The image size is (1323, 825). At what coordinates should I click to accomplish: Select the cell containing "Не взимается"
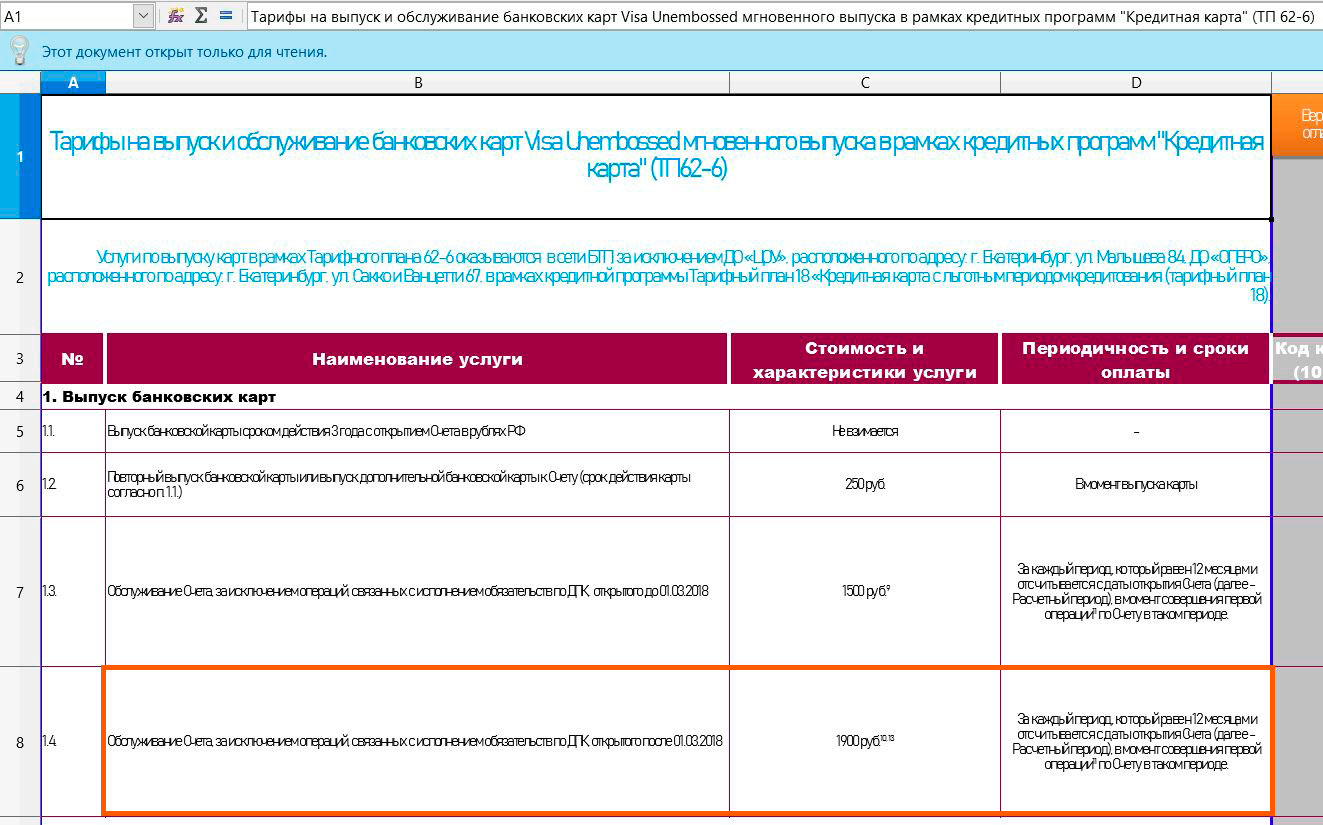pos(865,431)
